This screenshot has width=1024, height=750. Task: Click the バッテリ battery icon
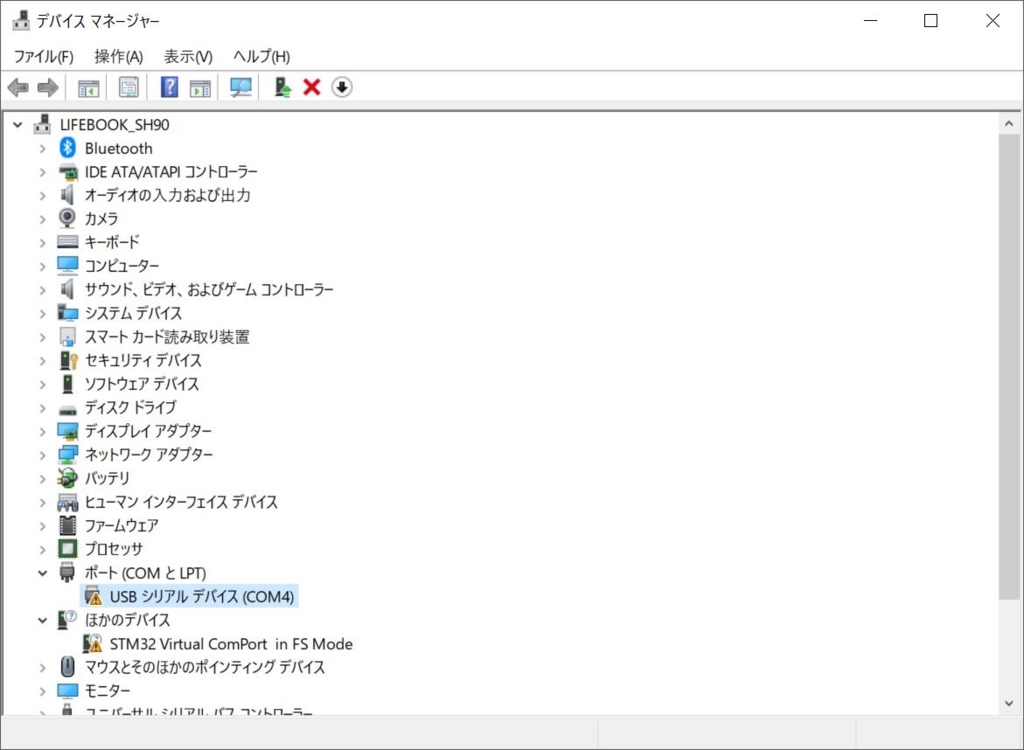pyautogui.click(x=67, y=478)
